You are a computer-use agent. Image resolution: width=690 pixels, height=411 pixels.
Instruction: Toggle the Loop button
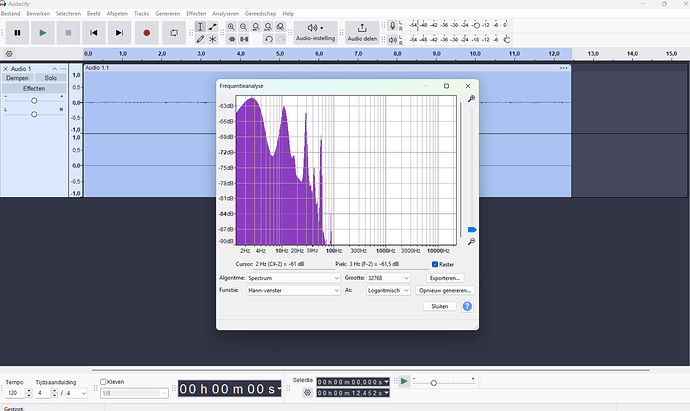[174, 33]
